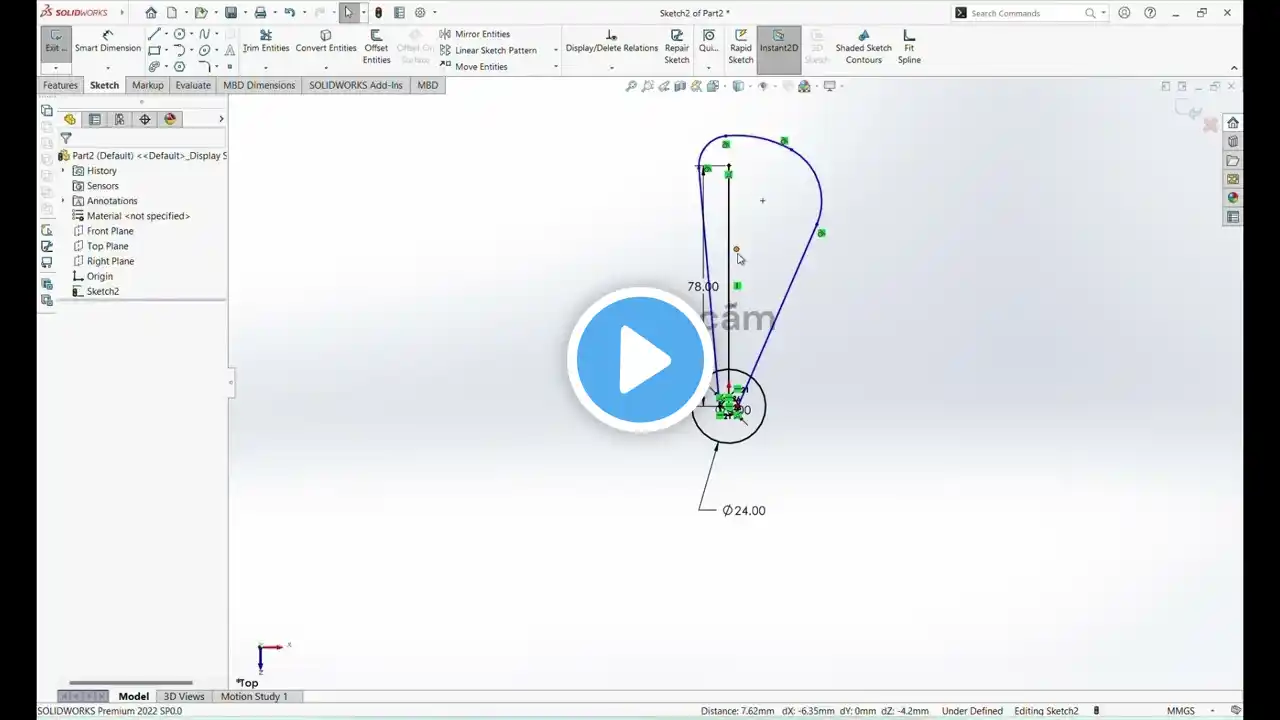Open the FeatureManager design tree tab

[x=69, y=119]
